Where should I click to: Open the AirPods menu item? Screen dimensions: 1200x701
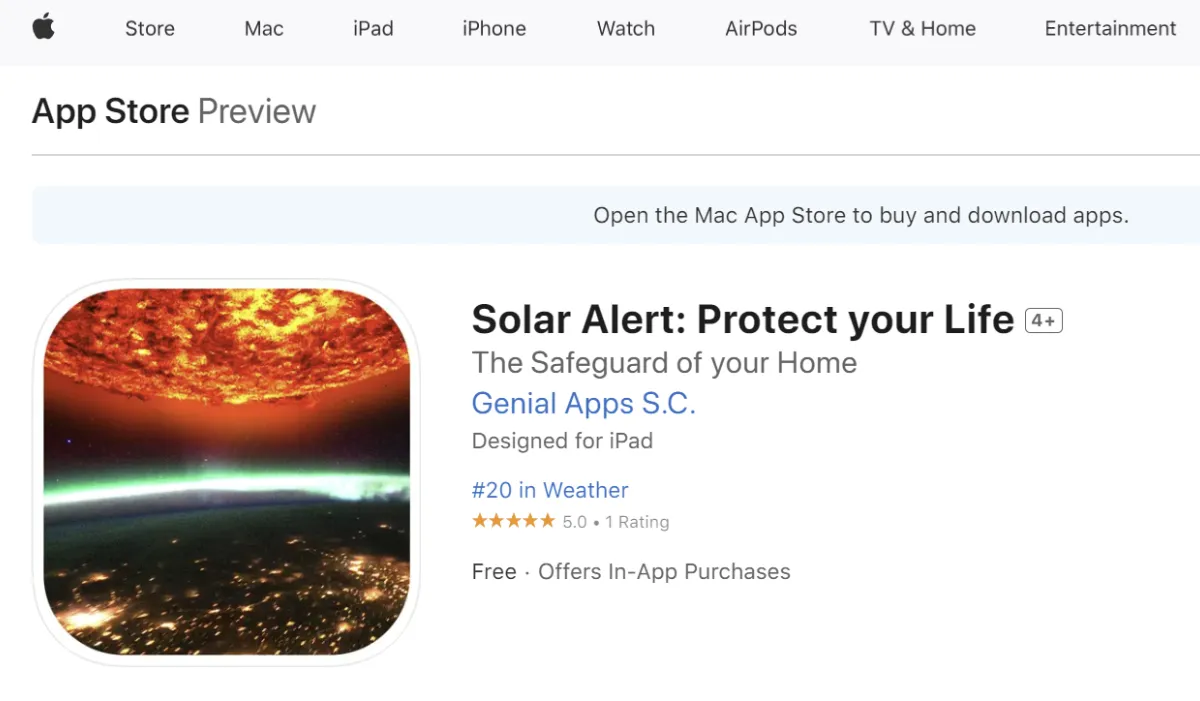point(761,29)
